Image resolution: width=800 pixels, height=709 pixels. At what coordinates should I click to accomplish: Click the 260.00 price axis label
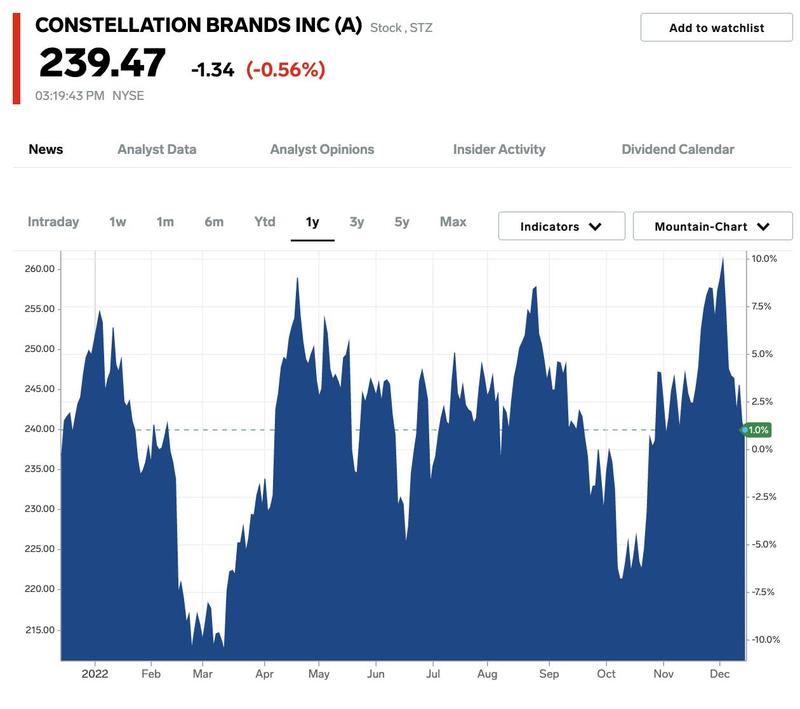pos(39,269)
